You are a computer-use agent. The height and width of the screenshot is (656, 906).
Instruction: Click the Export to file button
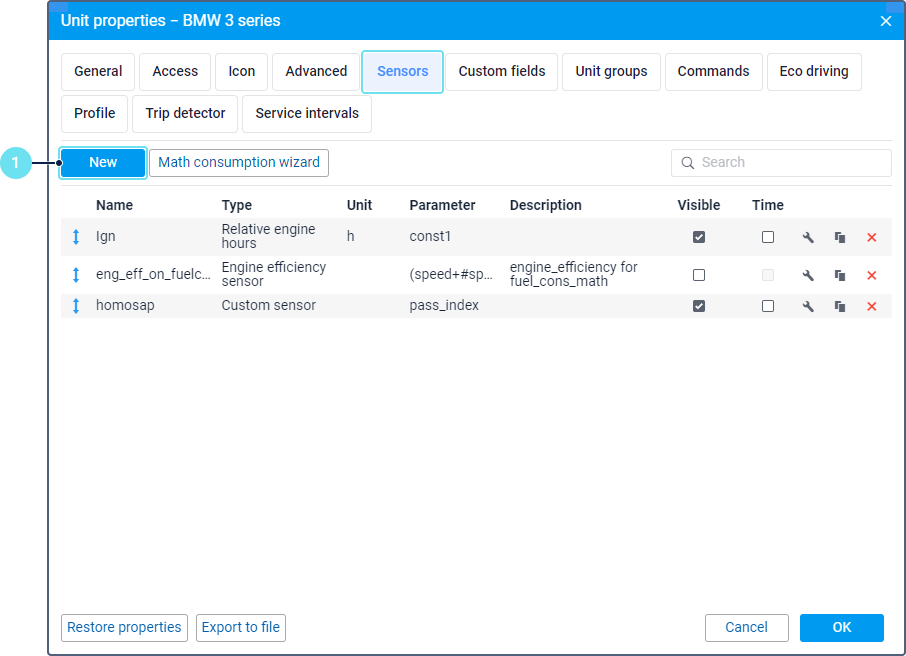click(241, 628)
